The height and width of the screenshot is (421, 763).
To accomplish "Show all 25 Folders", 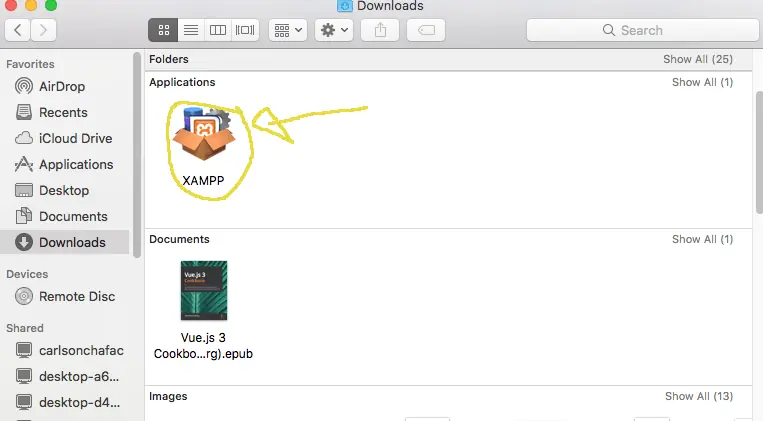I will click(697, 59).
